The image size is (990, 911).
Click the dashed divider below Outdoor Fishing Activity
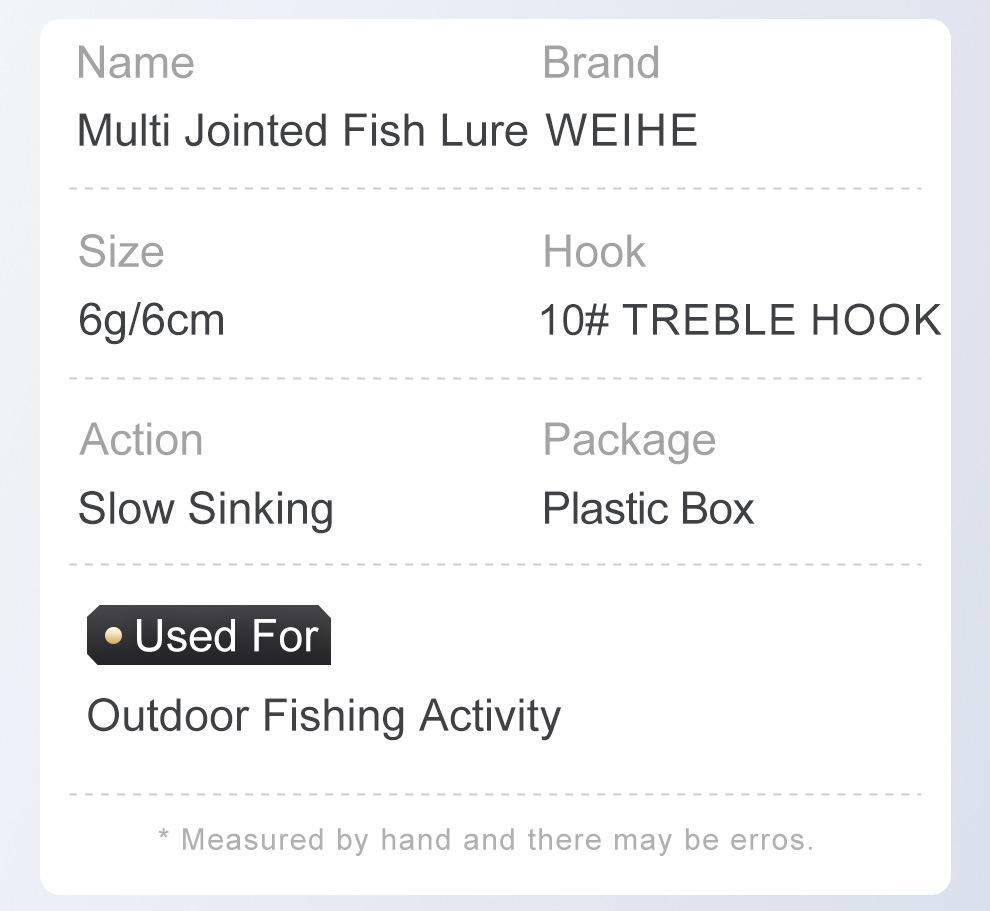(x=495, y=795)
